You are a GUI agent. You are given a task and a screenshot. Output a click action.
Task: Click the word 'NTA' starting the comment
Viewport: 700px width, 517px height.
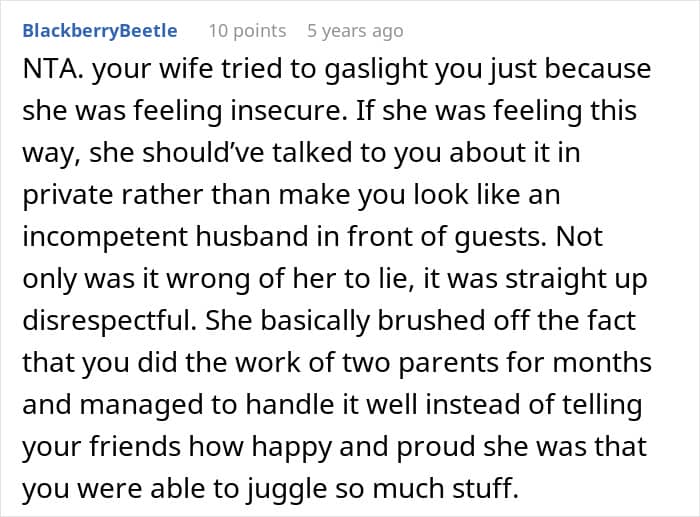[46, 70]
